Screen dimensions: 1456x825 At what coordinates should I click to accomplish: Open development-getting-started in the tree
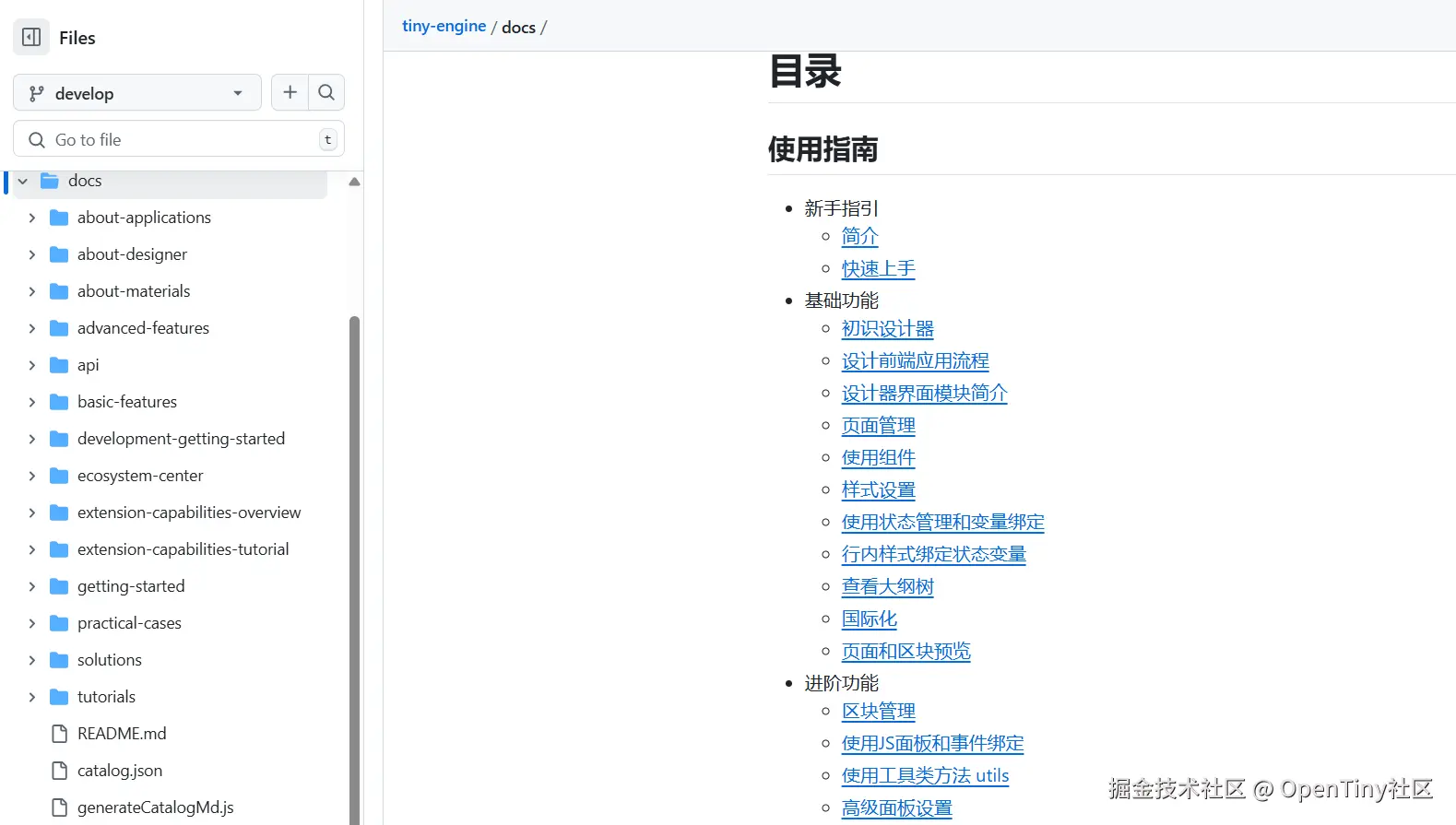click(181, 439)
